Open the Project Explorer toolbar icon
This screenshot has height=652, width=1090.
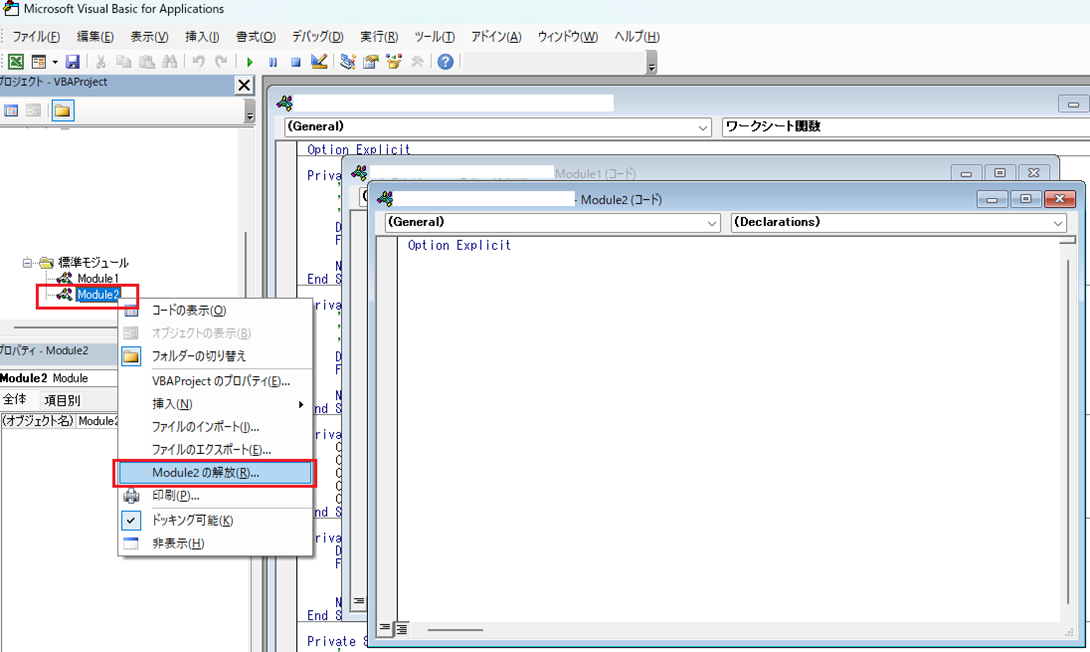pos(348,62)
